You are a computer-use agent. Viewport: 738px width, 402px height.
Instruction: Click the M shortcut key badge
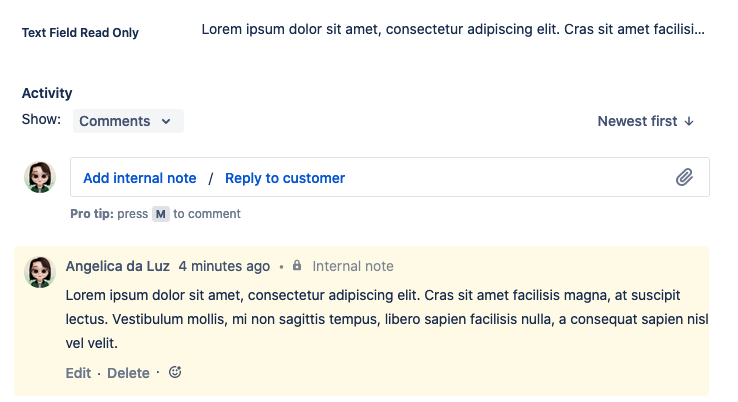pos(160,214)
